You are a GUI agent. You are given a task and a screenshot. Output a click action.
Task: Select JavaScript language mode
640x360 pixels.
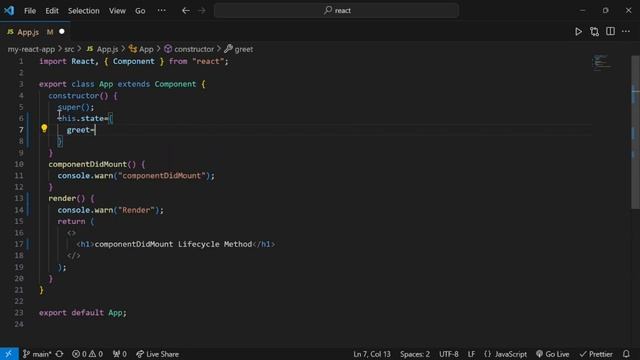pyautogui.click(x=505, y=354)
